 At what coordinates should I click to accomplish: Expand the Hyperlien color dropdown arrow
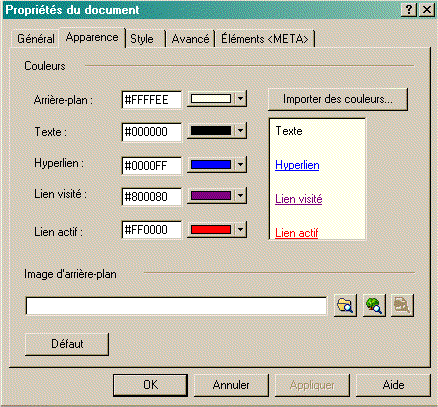click(240, 164)
